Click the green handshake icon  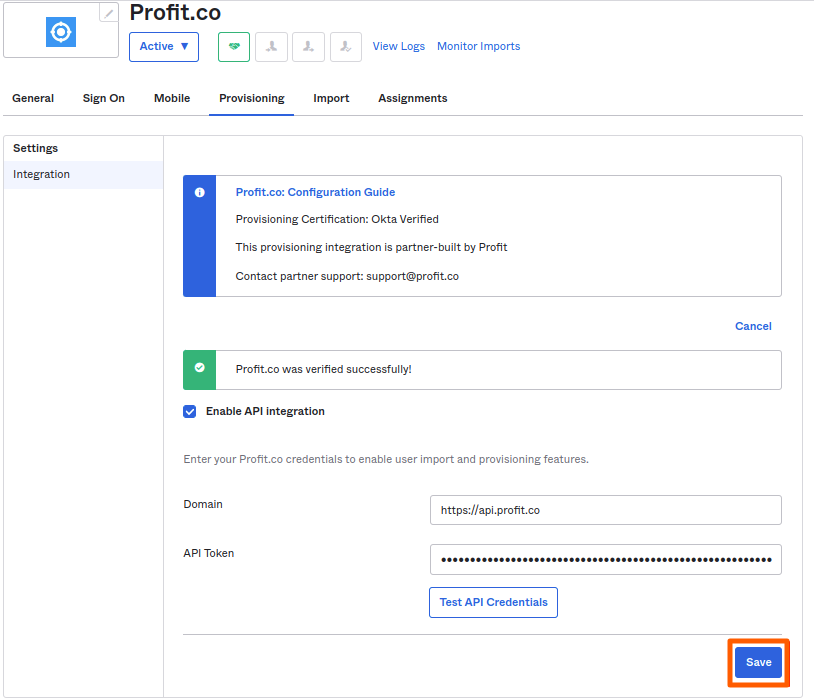(x=234, y=47)
